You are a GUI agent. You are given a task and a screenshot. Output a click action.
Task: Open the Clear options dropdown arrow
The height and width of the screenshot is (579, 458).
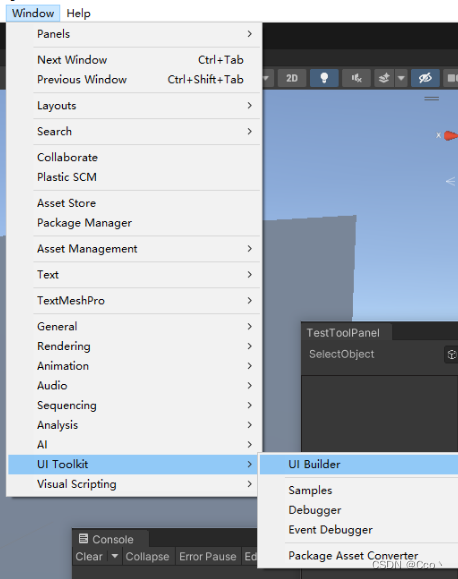(x=115, y=556)
